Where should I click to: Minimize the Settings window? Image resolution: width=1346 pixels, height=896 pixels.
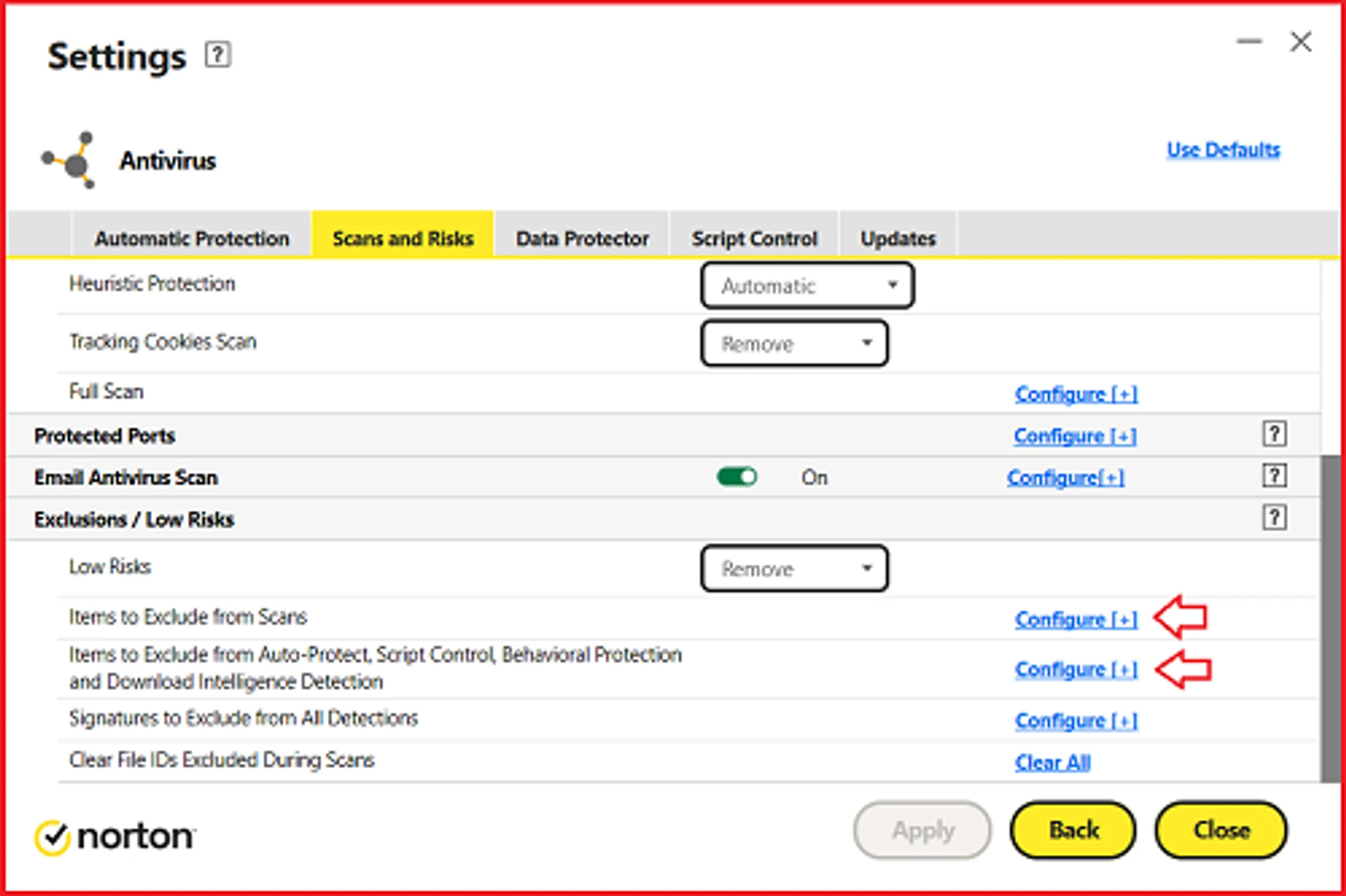click(1249, 42)
